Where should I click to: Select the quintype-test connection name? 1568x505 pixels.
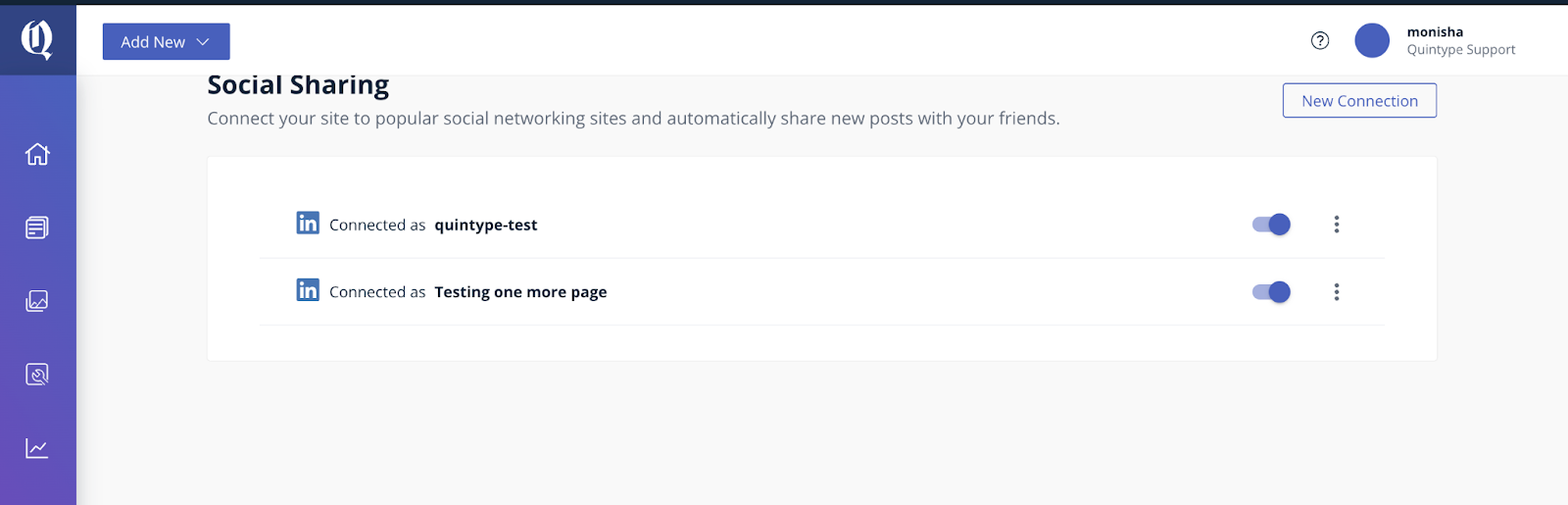486,225
